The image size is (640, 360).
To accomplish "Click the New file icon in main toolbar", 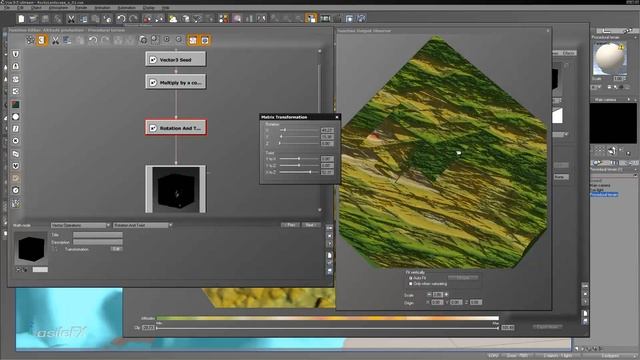I will [21, 18].
